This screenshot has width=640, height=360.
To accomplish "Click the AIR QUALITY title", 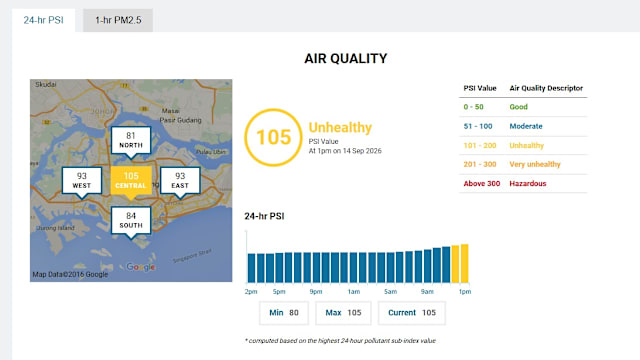I will 346,59.
